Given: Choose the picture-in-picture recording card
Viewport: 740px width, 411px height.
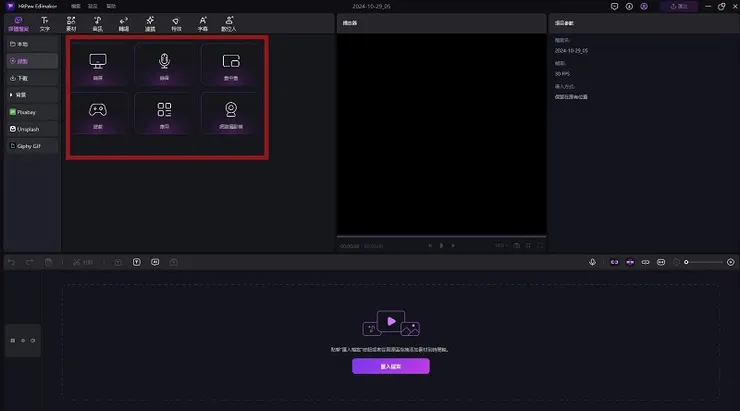Looking at the screenshot, I should pyautogui.click(x=231, y=65).
